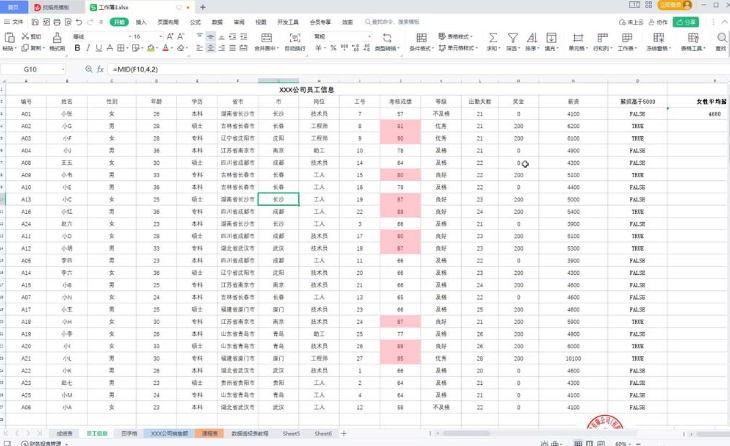Screen dimensions: 730x446
Task: Open the File menu
Action: point(14,22)
